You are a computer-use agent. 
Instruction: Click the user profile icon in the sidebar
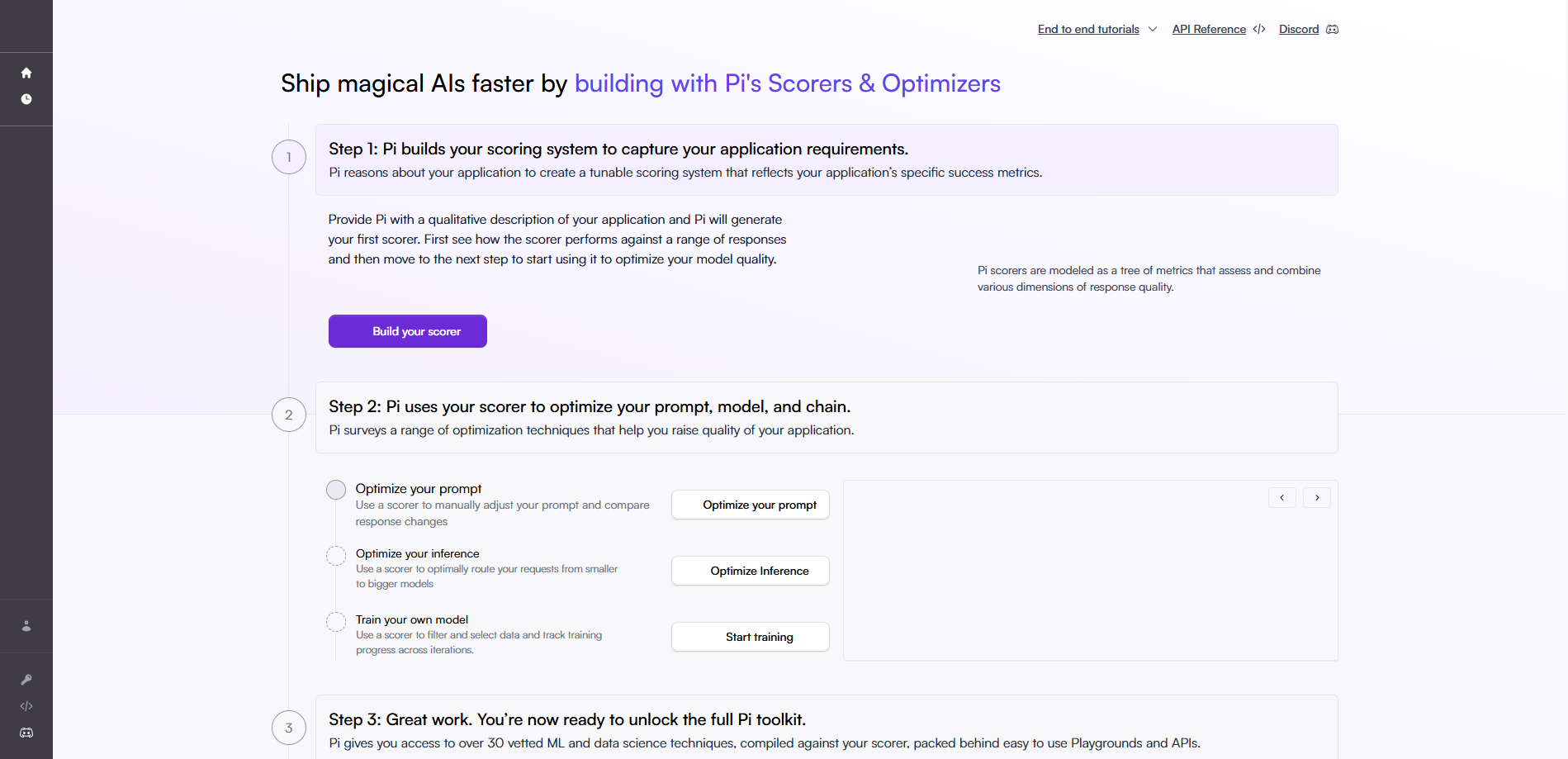tap(26, 626)
